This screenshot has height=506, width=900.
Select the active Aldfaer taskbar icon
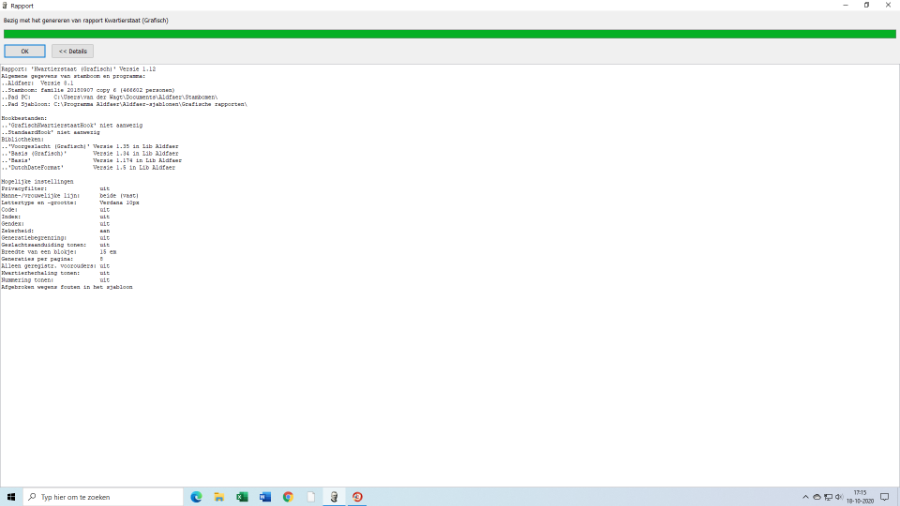point(334,497)
